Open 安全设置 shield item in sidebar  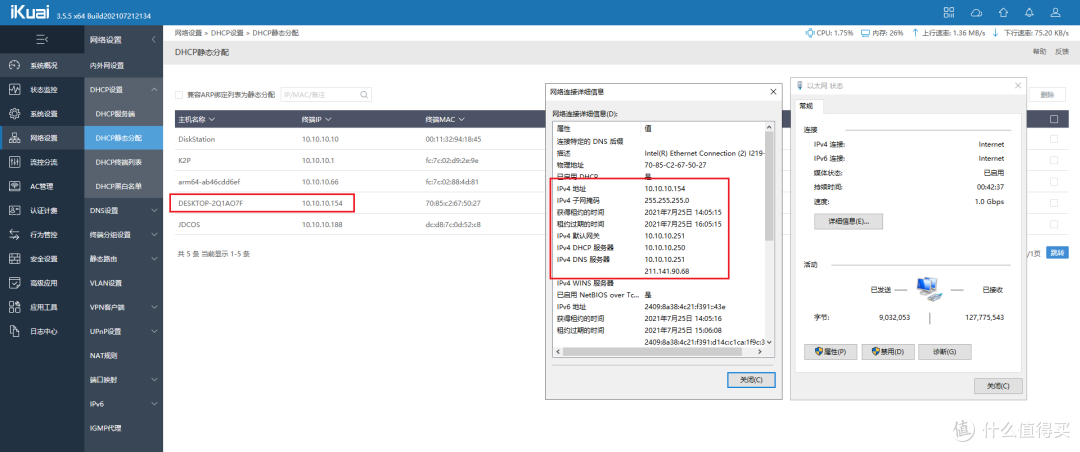42,259
